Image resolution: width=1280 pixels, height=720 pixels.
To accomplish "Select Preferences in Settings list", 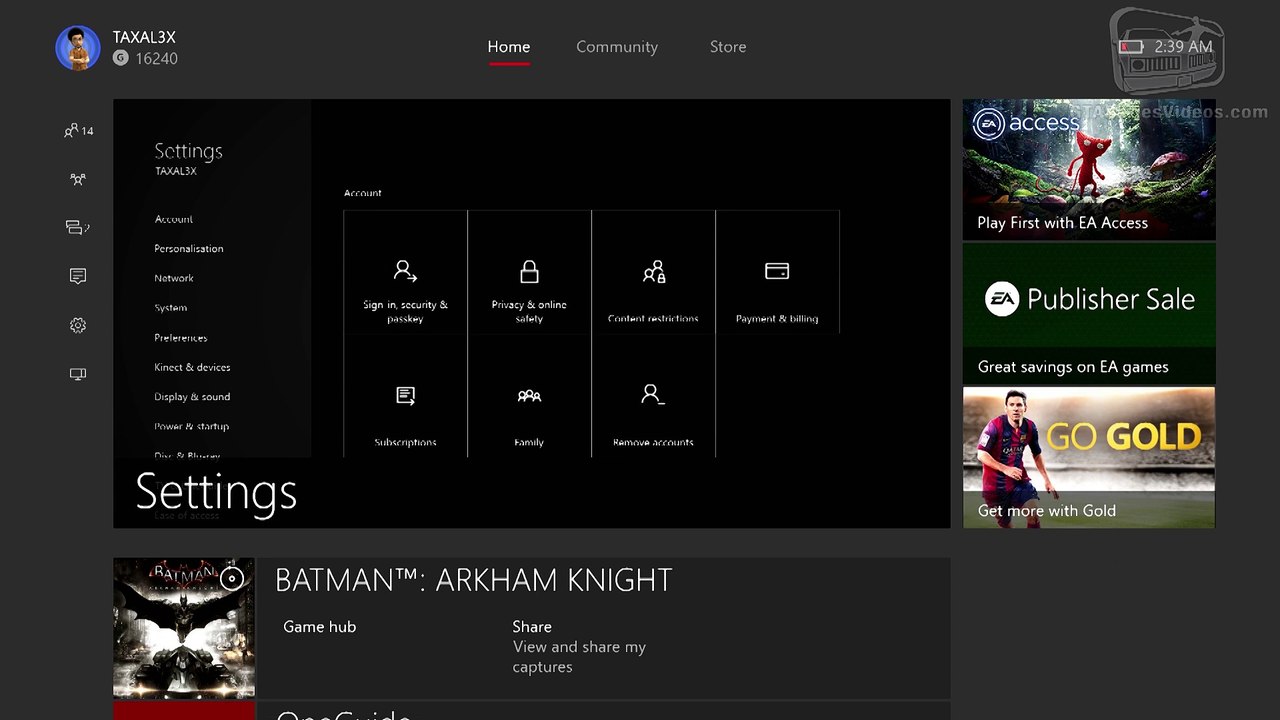I will [x=181, y=338].
